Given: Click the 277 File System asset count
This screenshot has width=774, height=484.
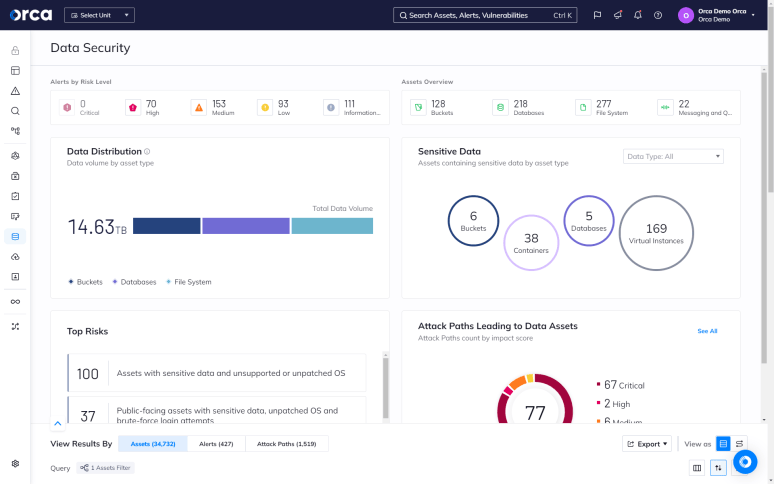Looking at the screenshot, I should (x=604, y=104).
